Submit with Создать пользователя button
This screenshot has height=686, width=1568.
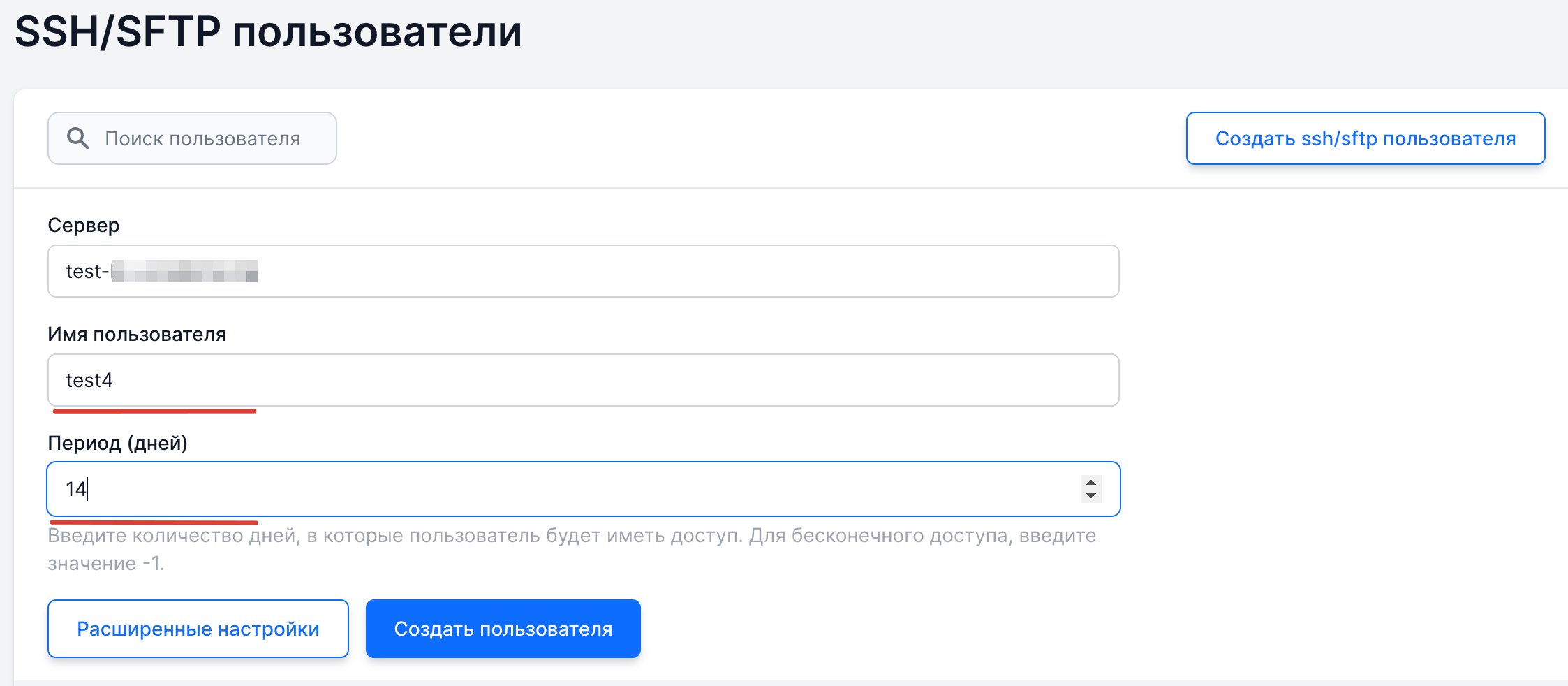(503, 629)
